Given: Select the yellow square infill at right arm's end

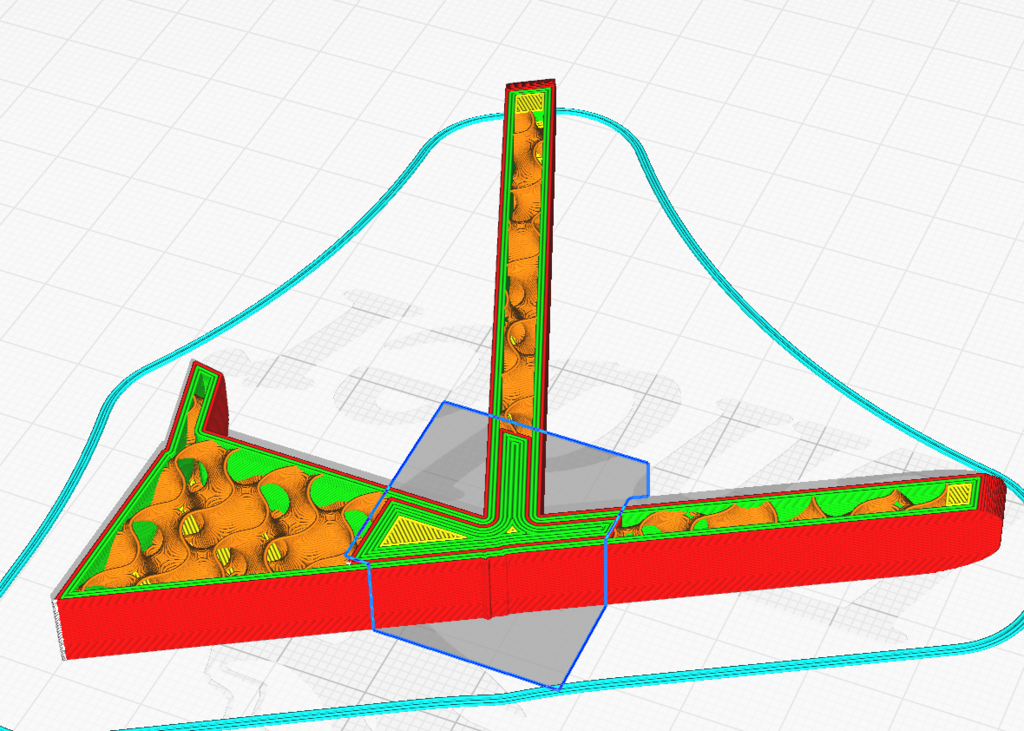Looking at the screenshot, I should [958, 495].
